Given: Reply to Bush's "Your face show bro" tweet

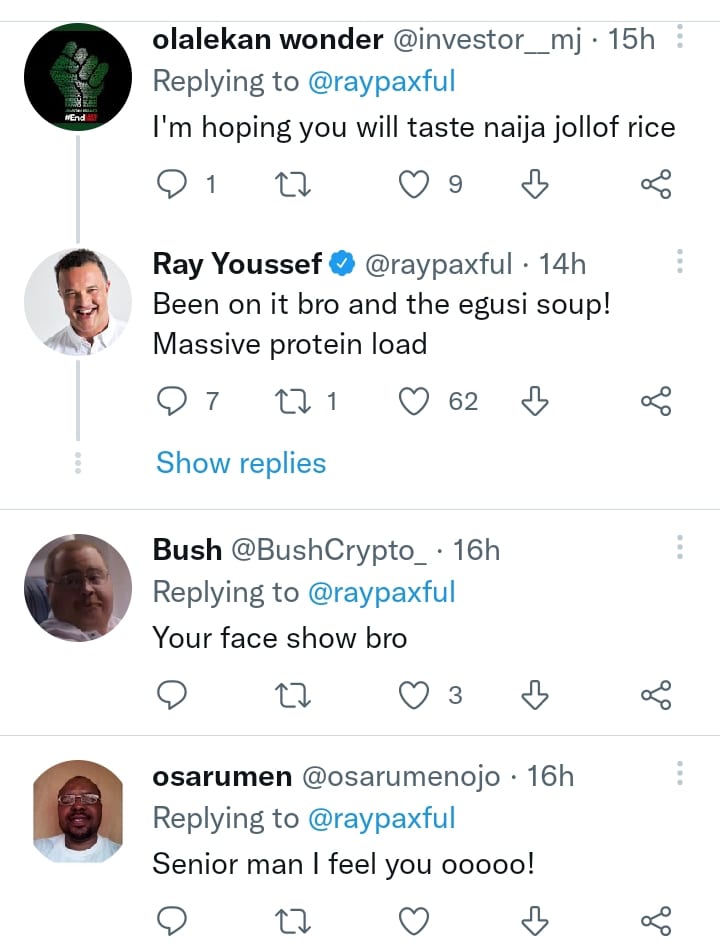Looking at the screenshot, I should [x=173, y=695].
